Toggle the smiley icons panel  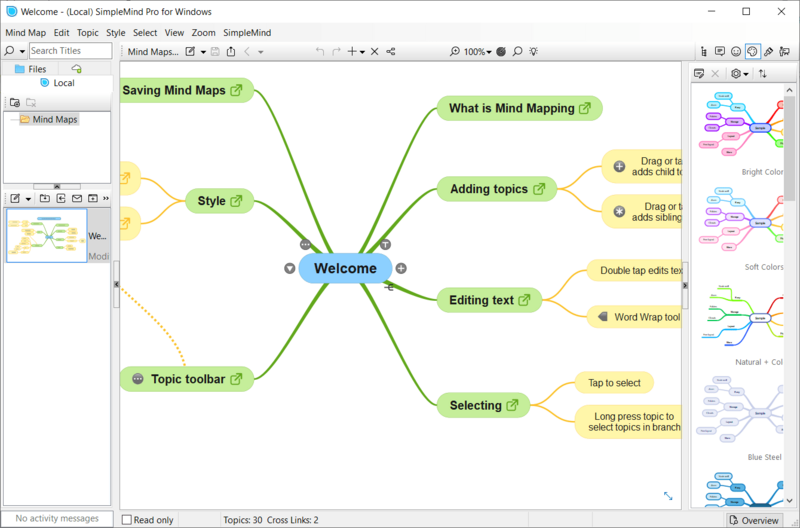click(736, 52)
